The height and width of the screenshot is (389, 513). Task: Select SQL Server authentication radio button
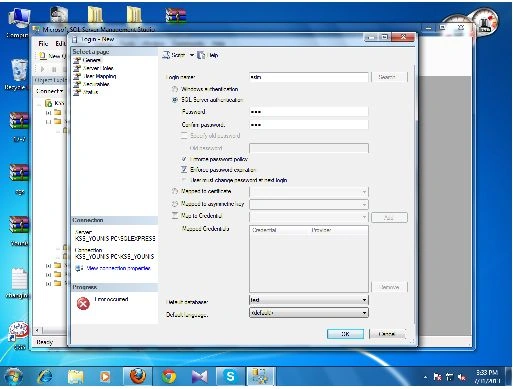[x=175, y=100]
